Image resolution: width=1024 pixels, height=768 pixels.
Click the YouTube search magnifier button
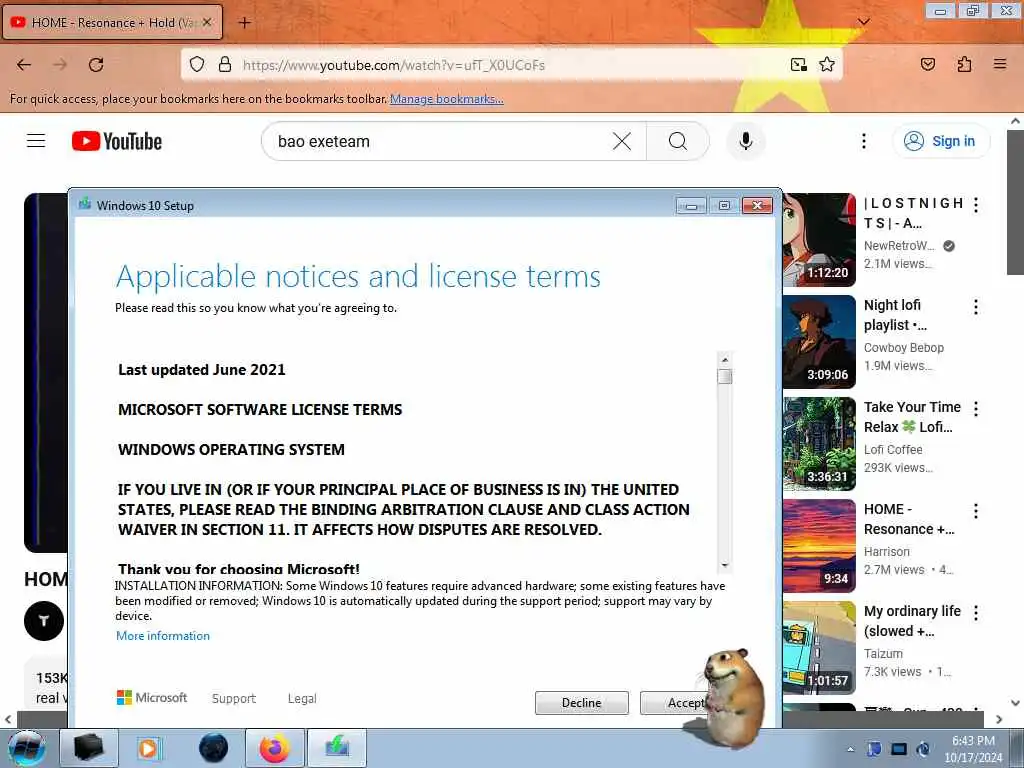coord(678,141)
